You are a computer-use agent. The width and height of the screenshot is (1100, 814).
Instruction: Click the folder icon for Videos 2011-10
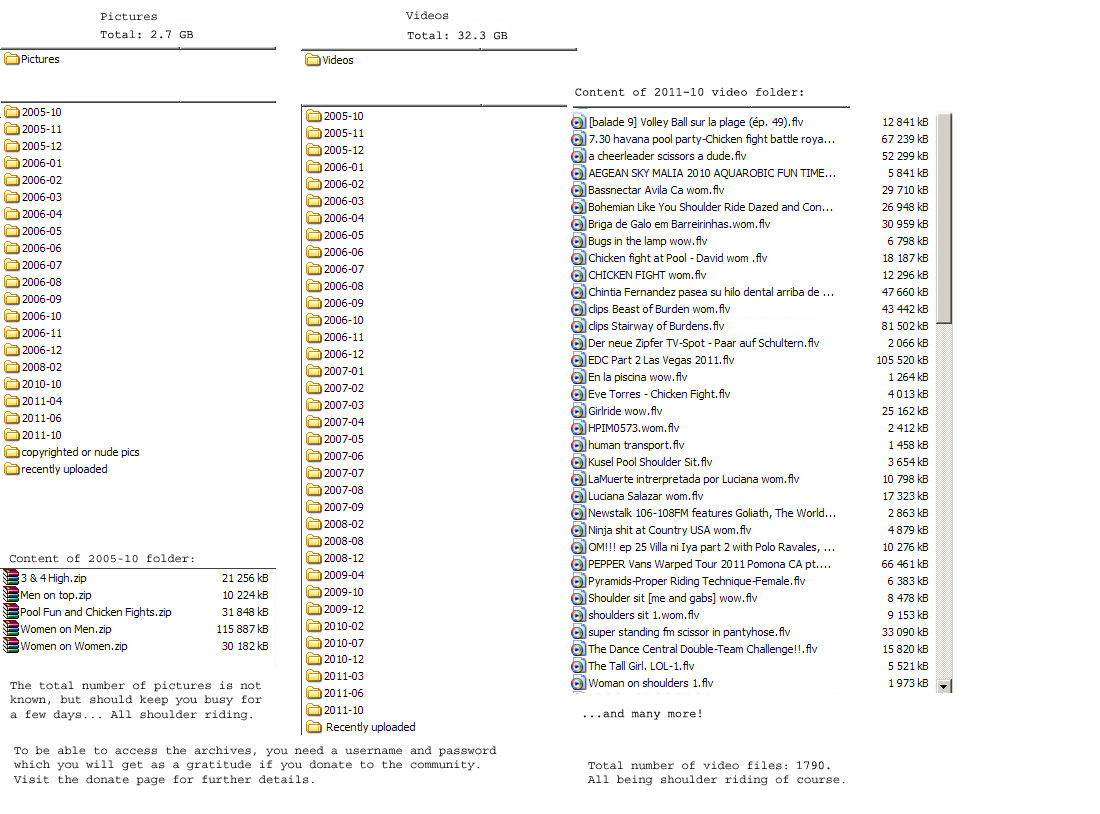tap(314, 710)
